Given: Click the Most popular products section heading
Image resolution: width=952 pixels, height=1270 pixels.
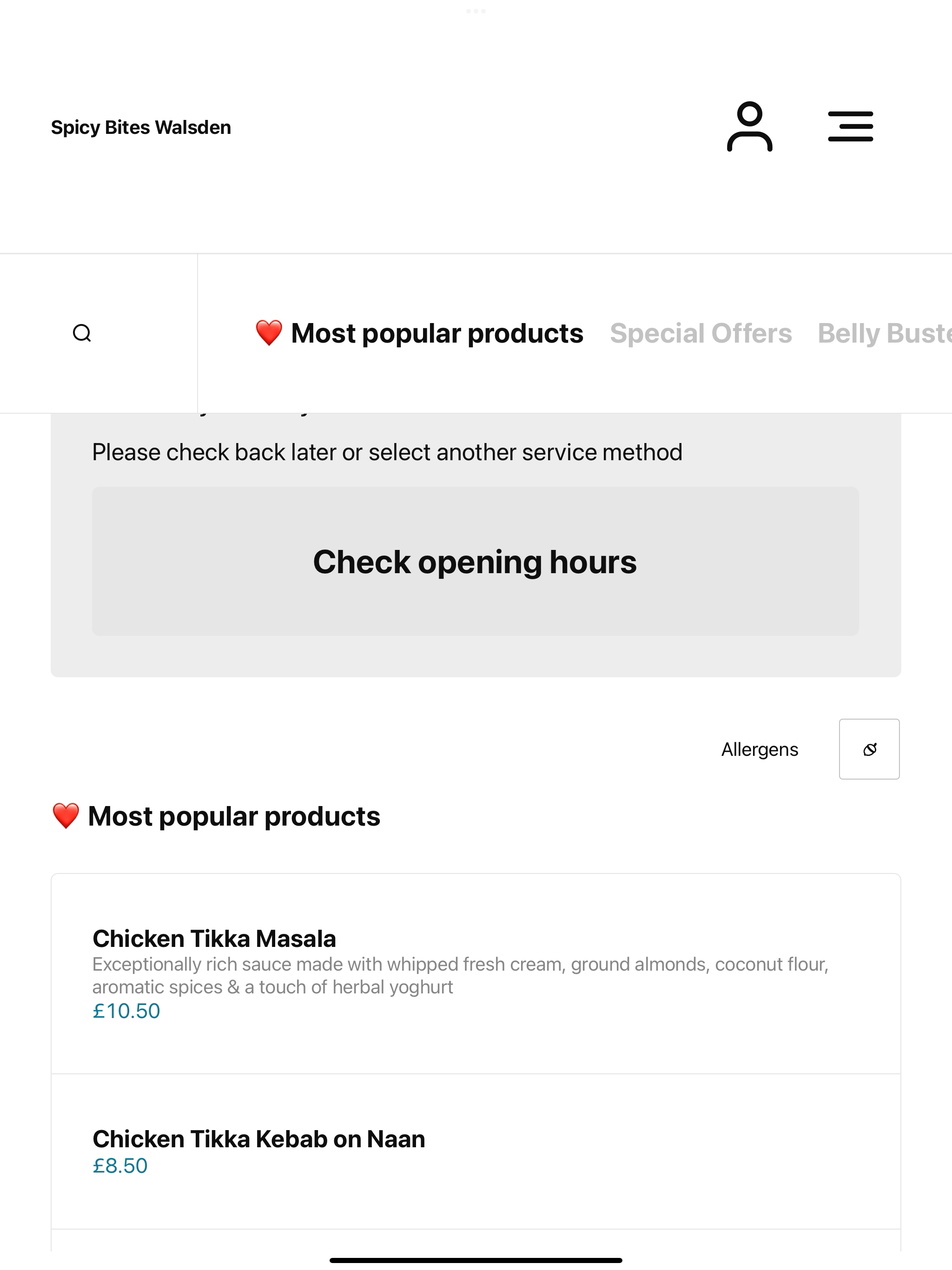Looking at the screenshot, I should coord(216,816).
